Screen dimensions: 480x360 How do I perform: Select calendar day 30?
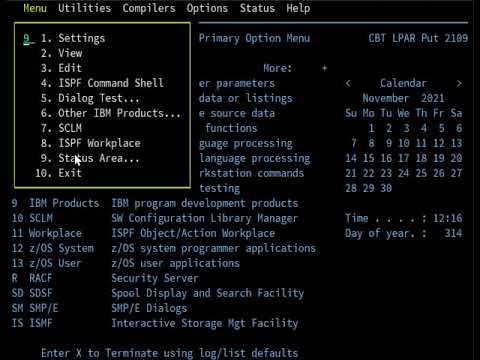click(386, 188)
